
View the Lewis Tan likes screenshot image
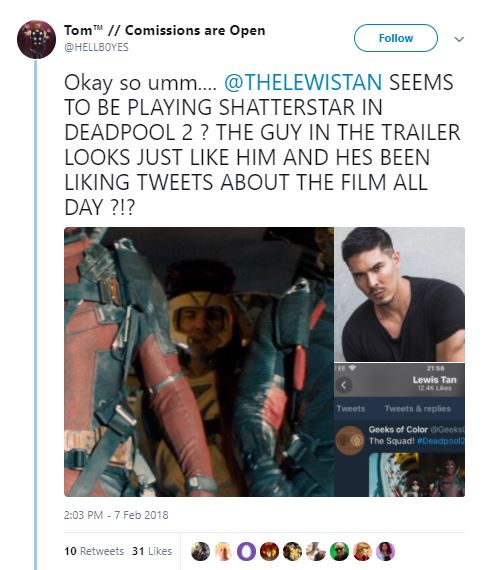(400, 430)
